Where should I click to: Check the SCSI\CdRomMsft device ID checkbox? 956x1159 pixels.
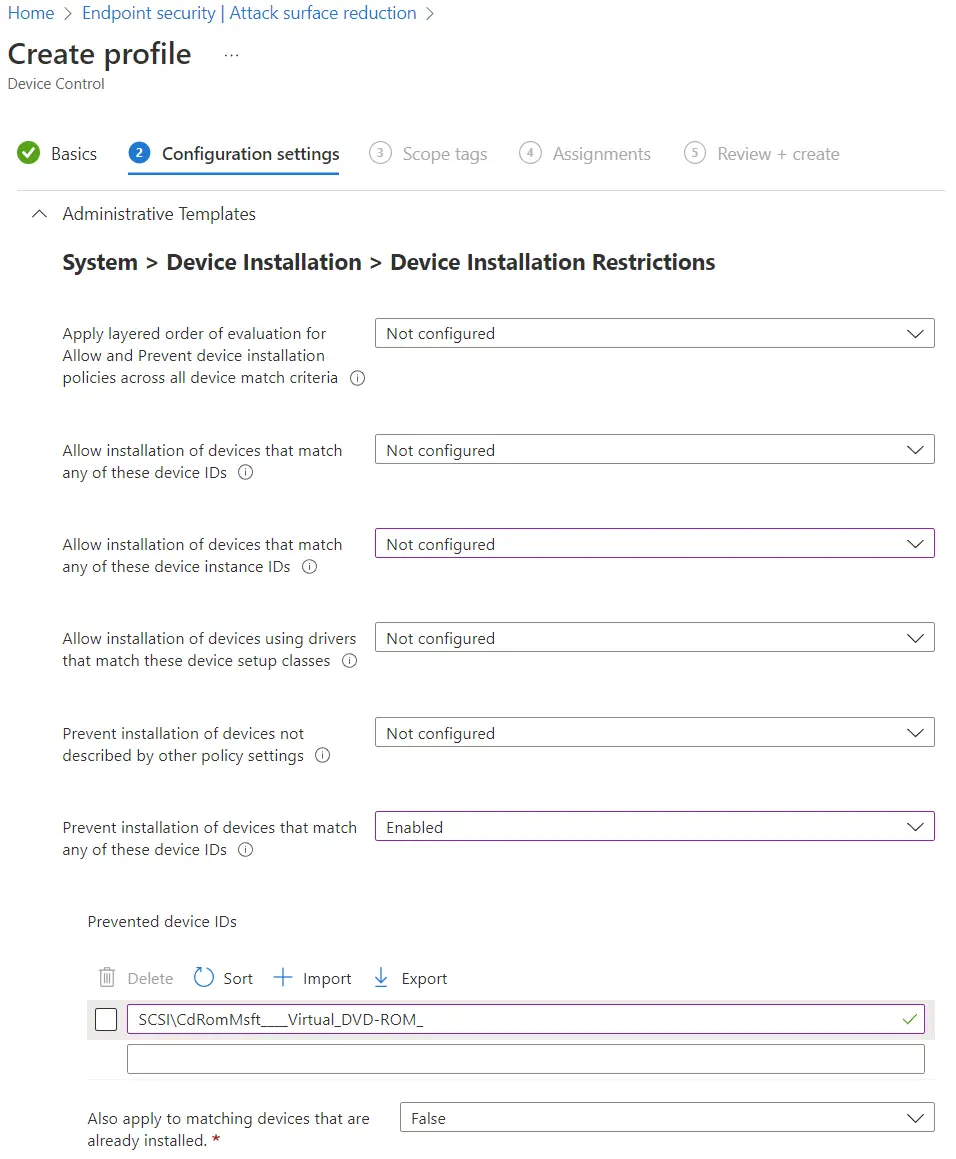click(x=106, y=1019)
